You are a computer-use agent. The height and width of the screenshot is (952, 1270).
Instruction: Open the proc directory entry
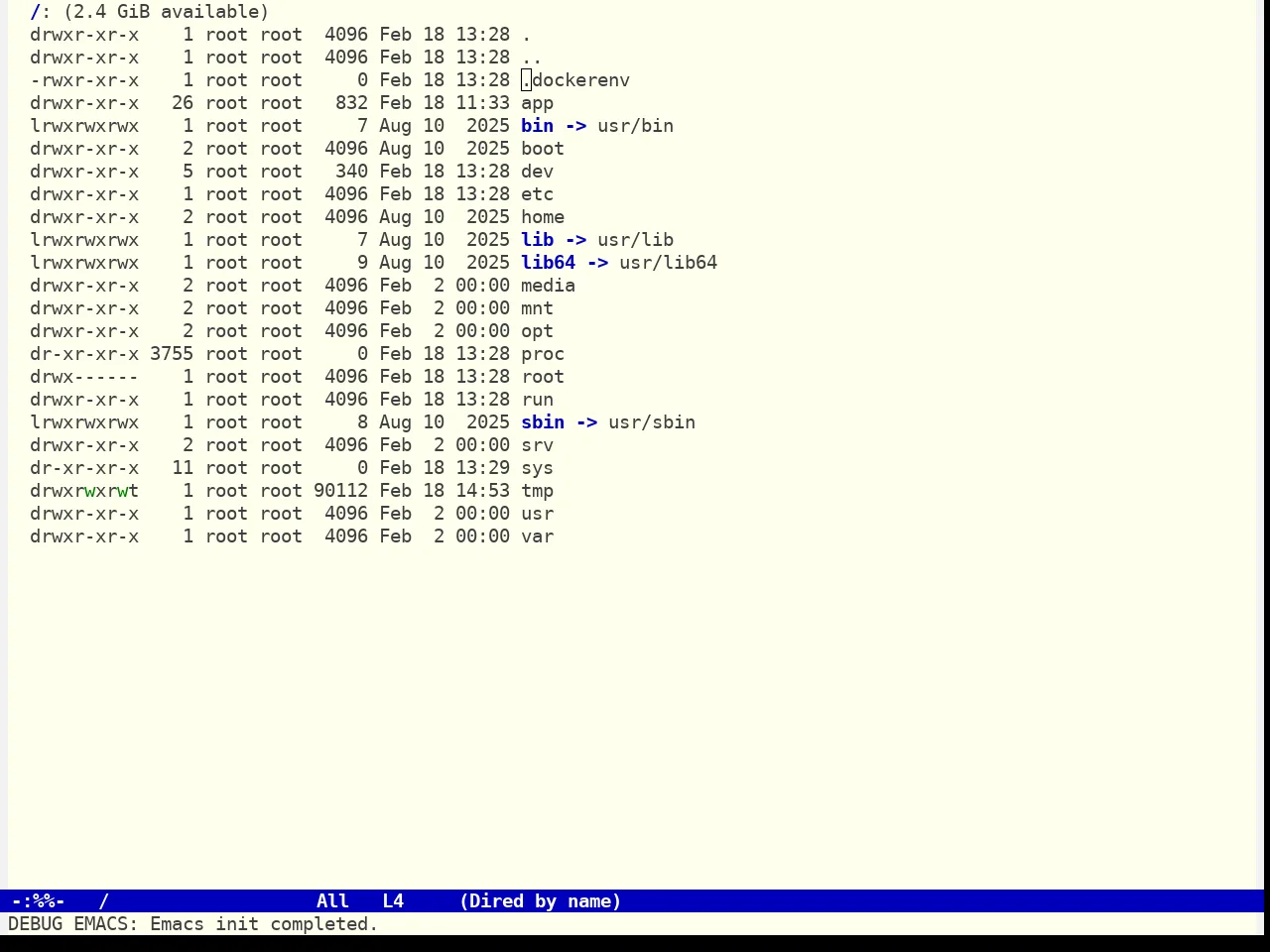(543, 354)
